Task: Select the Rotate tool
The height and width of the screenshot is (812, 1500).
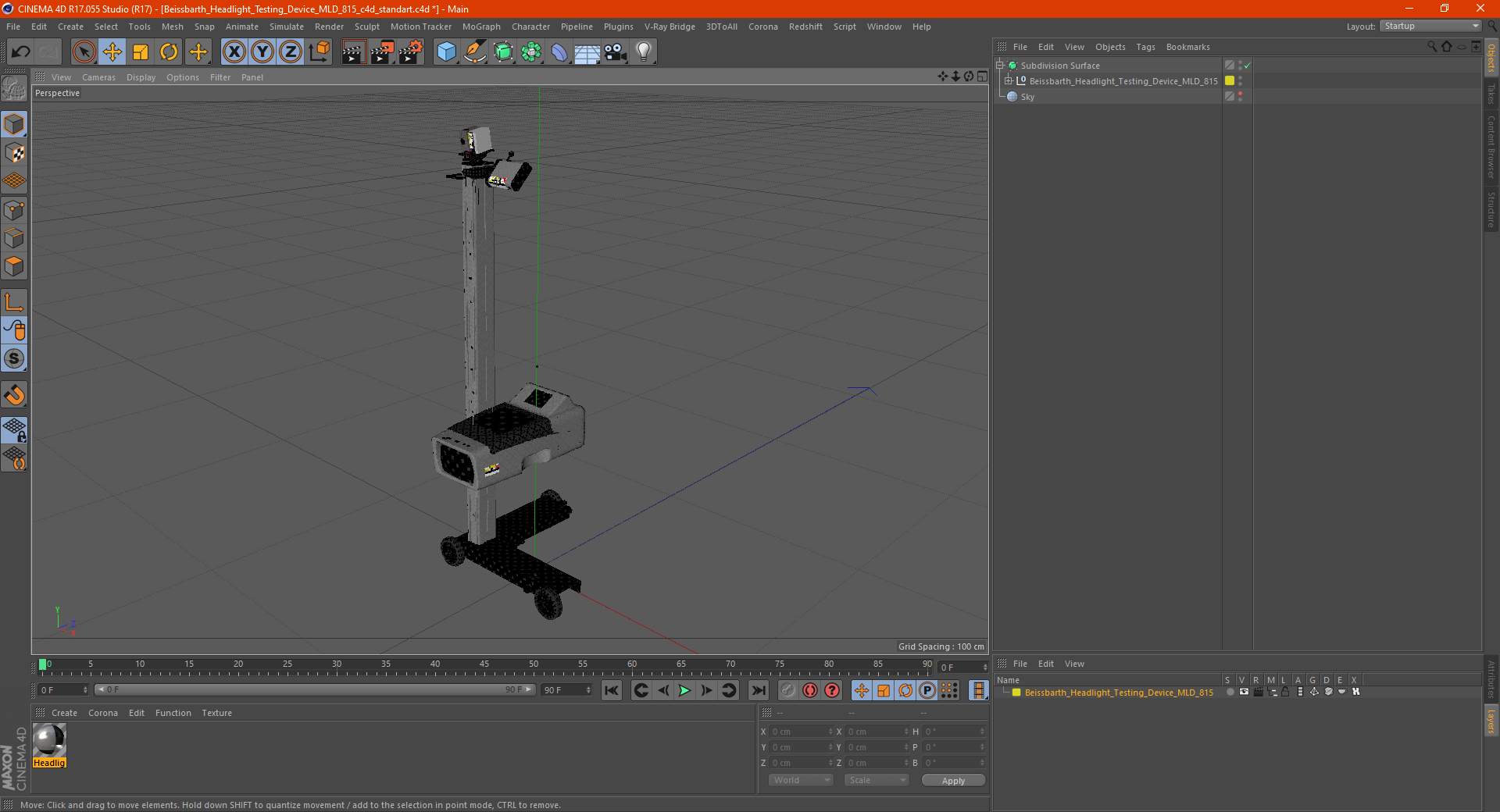Action: click(x=169, y=52)
